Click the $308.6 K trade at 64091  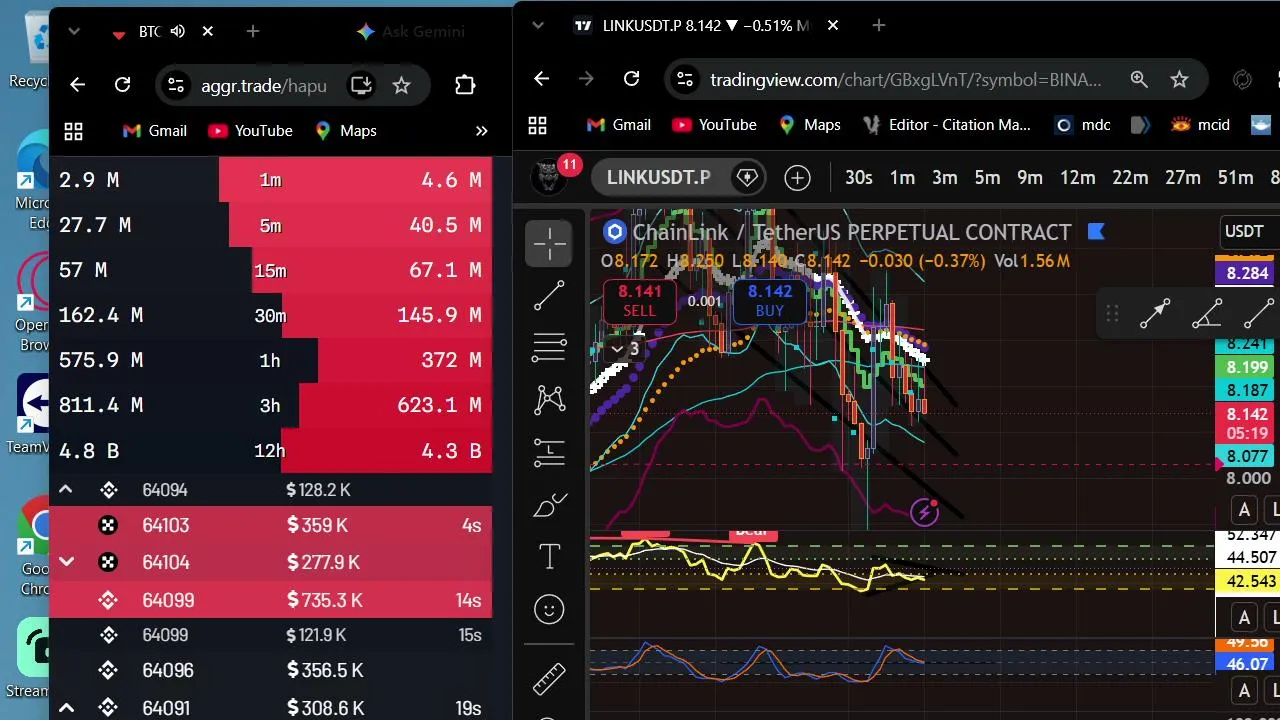coord(270,708)
